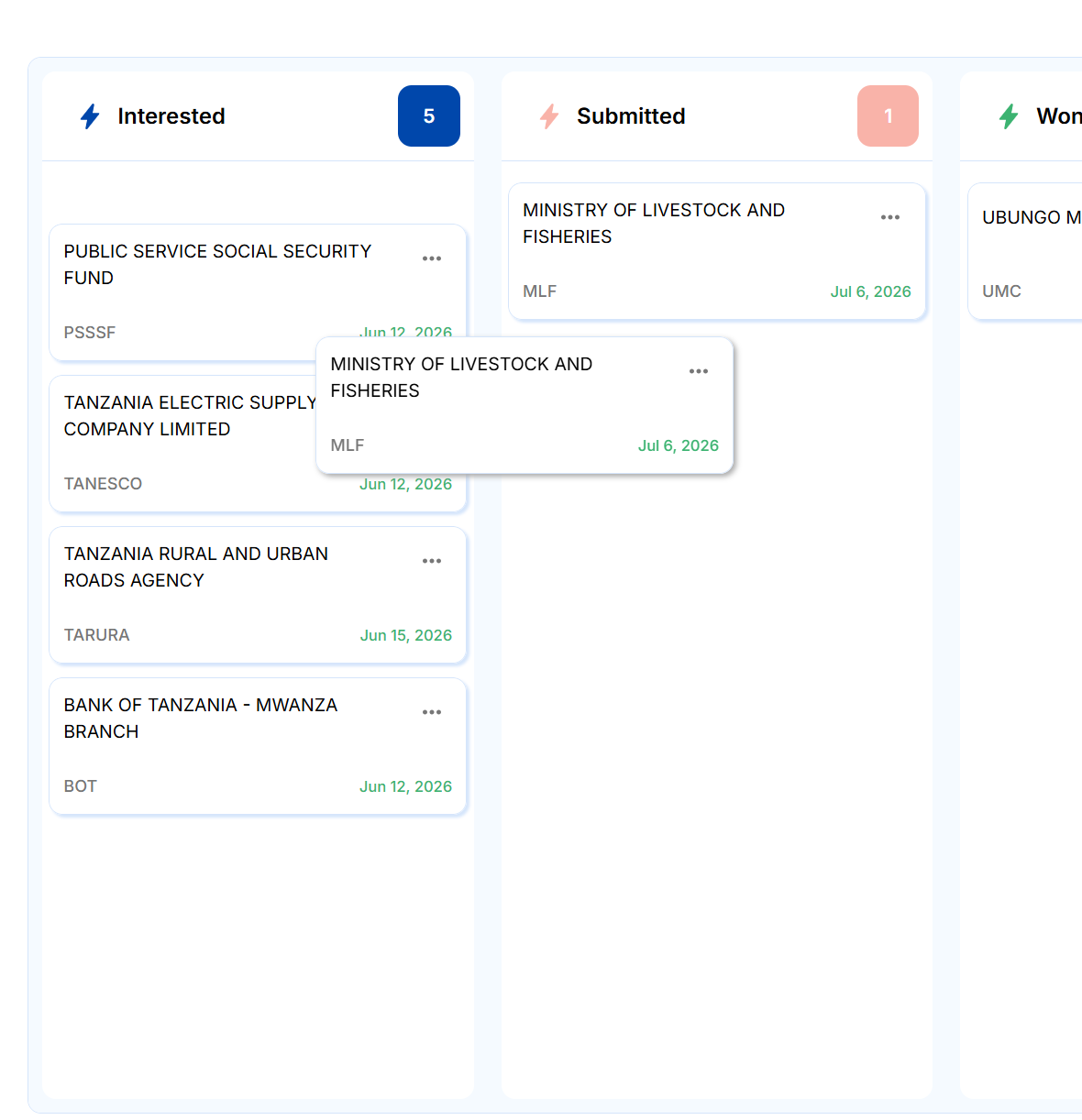1082x1120 pixels.
Task: Click the TARURA abbreviation label
Action: coord(97,635)
